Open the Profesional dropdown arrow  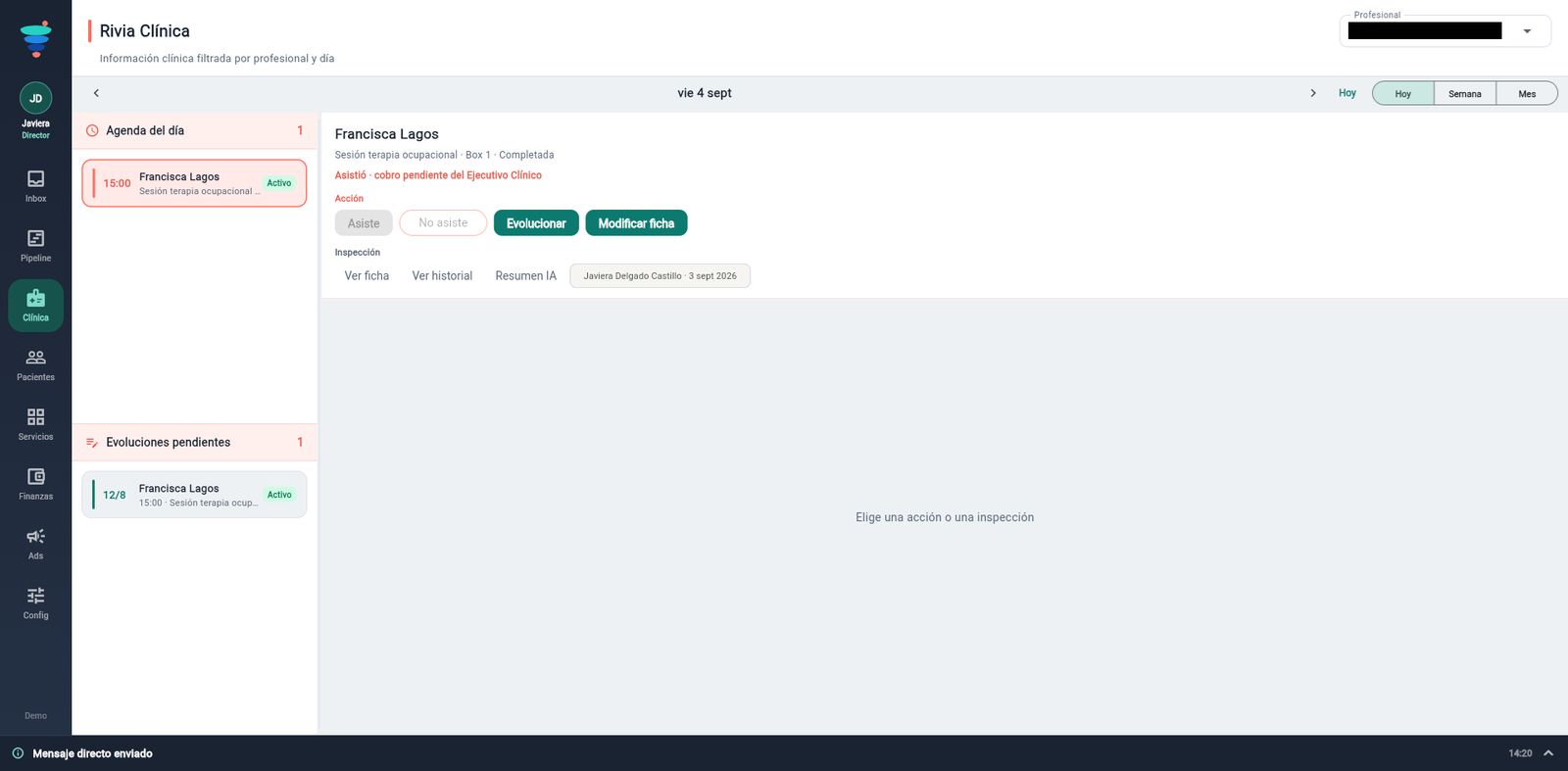coord(1527,31)
